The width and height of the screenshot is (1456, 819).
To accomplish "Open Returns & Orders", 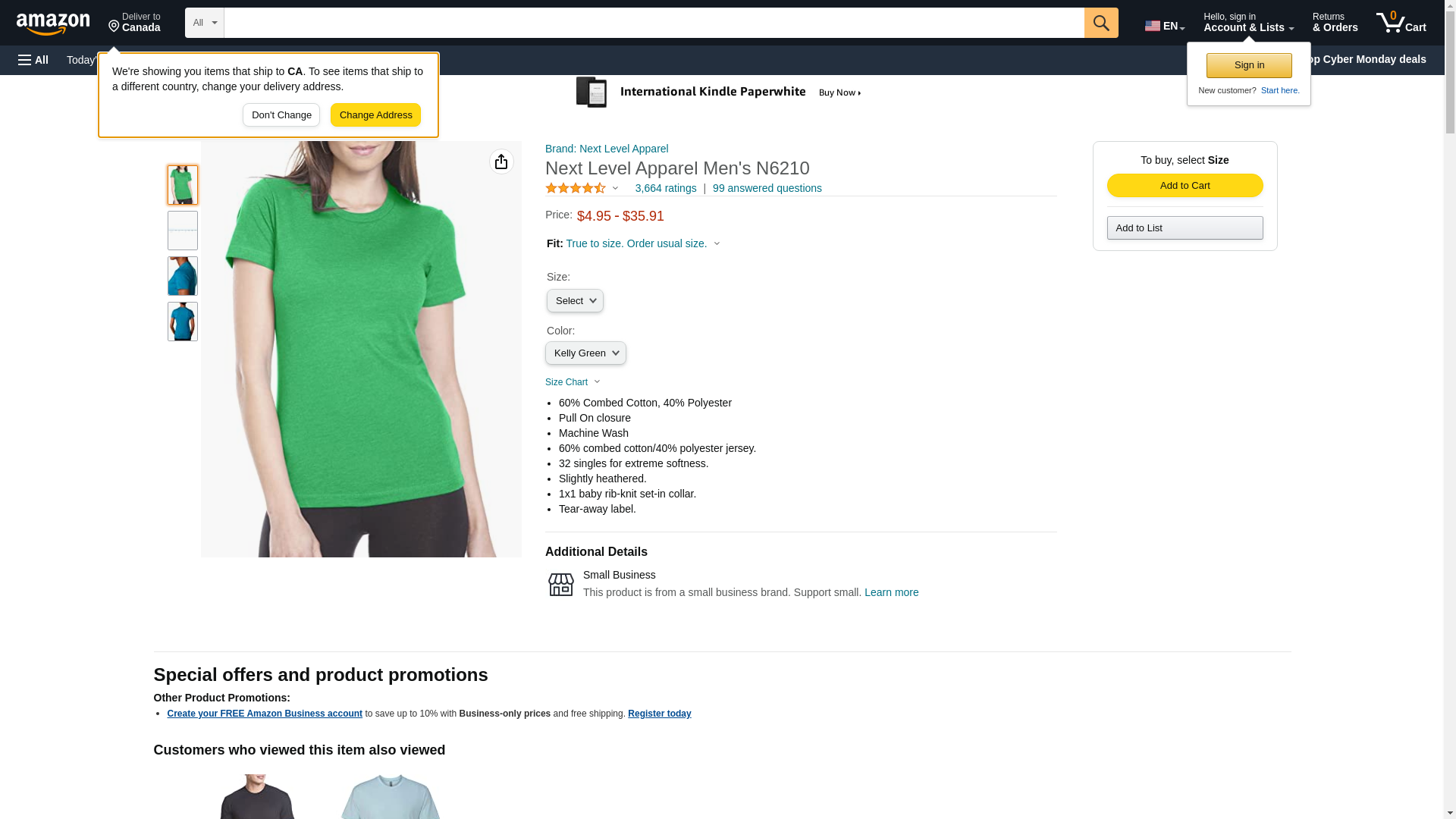I will pos(1335,23).
